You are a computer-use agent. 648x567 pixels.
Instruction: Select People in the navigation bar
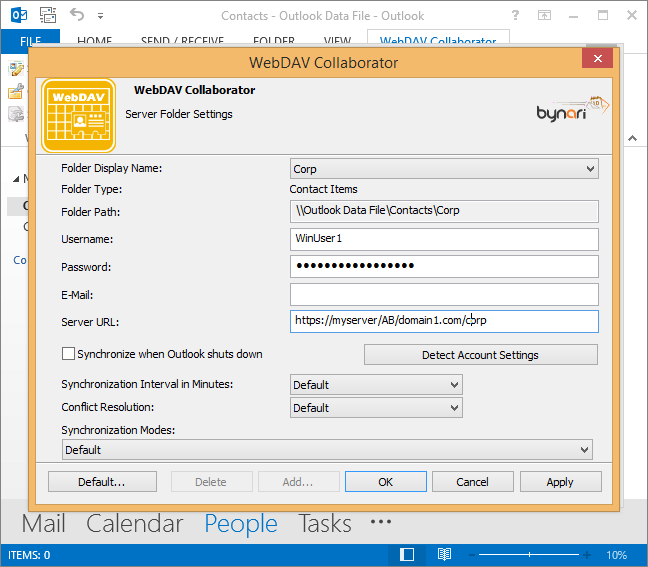click(x=241, y=524)
